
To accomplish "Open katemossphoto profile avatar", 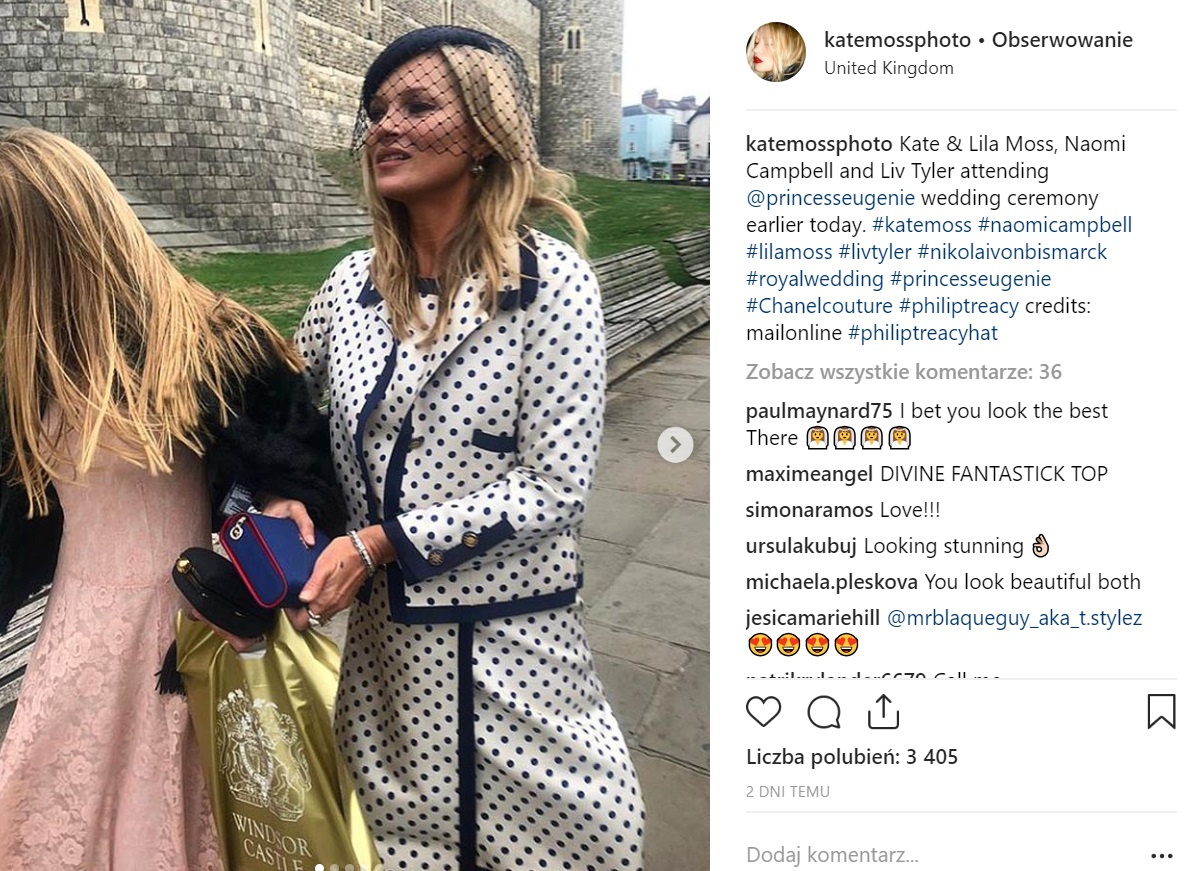I will 775,51.
